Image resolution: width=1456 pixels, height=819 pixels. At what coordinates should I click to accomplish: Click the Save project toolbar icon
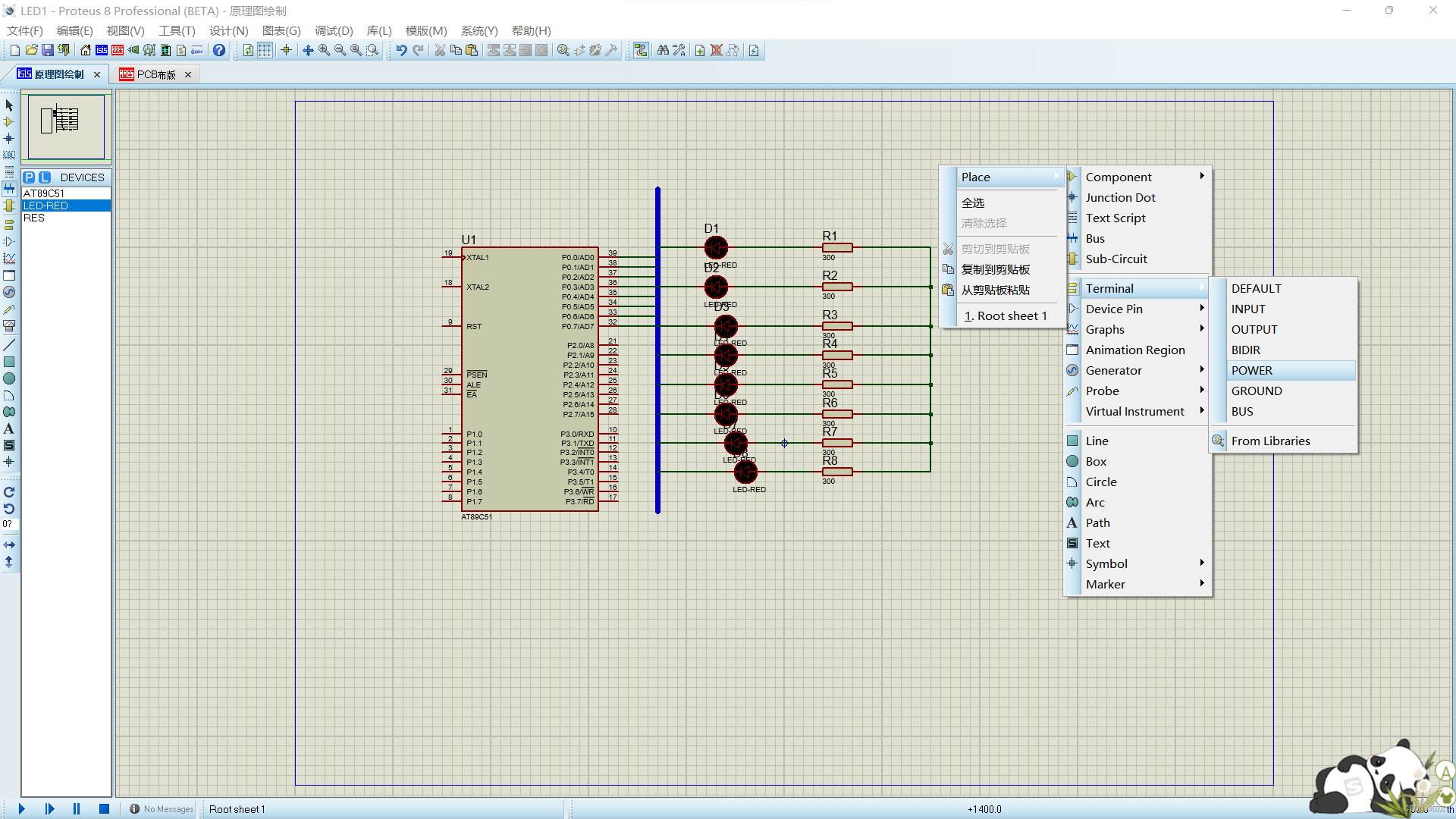pos(47,50)
